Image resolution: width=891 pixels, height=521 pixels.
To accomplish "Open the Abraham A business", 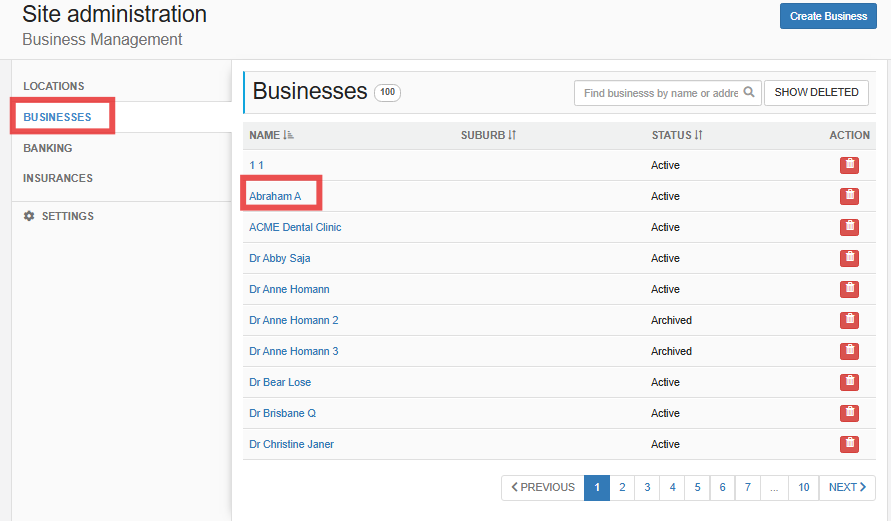I will point(275,196).
